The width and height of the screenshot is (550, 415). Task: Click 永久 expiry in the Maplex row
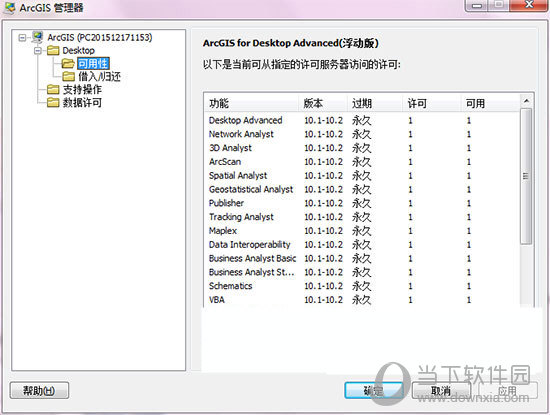(362, 231)
